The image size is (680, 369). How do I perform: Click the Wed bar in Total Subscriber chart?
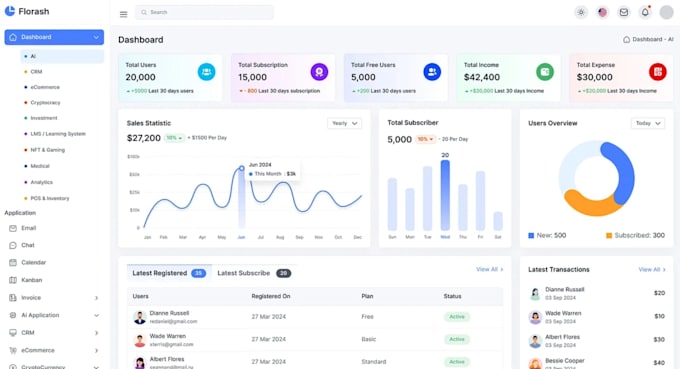coord(445,195)
